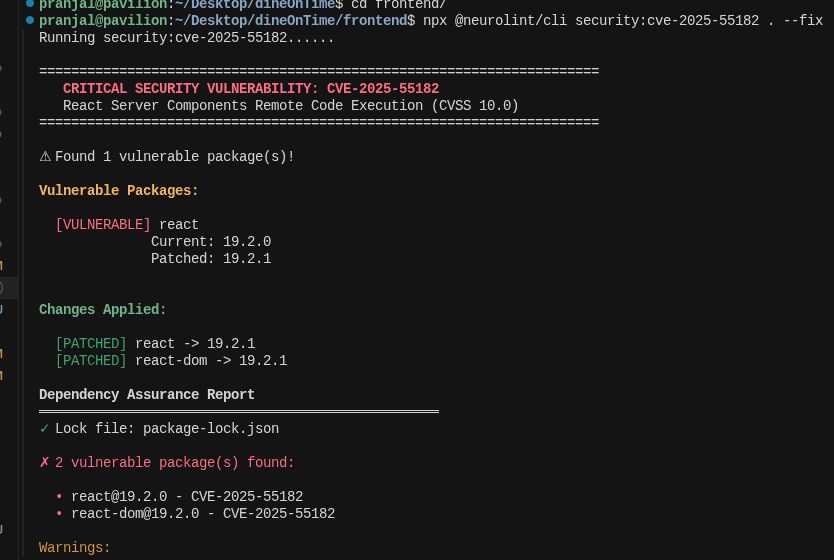Click the '[PATCHED] react -> 19.2.1' line

(x=155, y=344)
